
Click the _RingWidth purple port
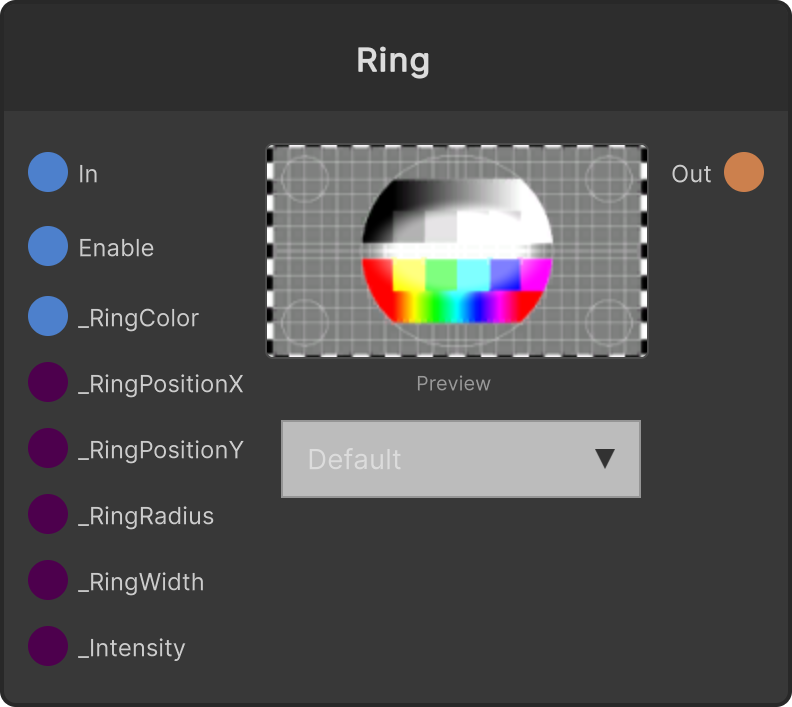pos(48,580)
